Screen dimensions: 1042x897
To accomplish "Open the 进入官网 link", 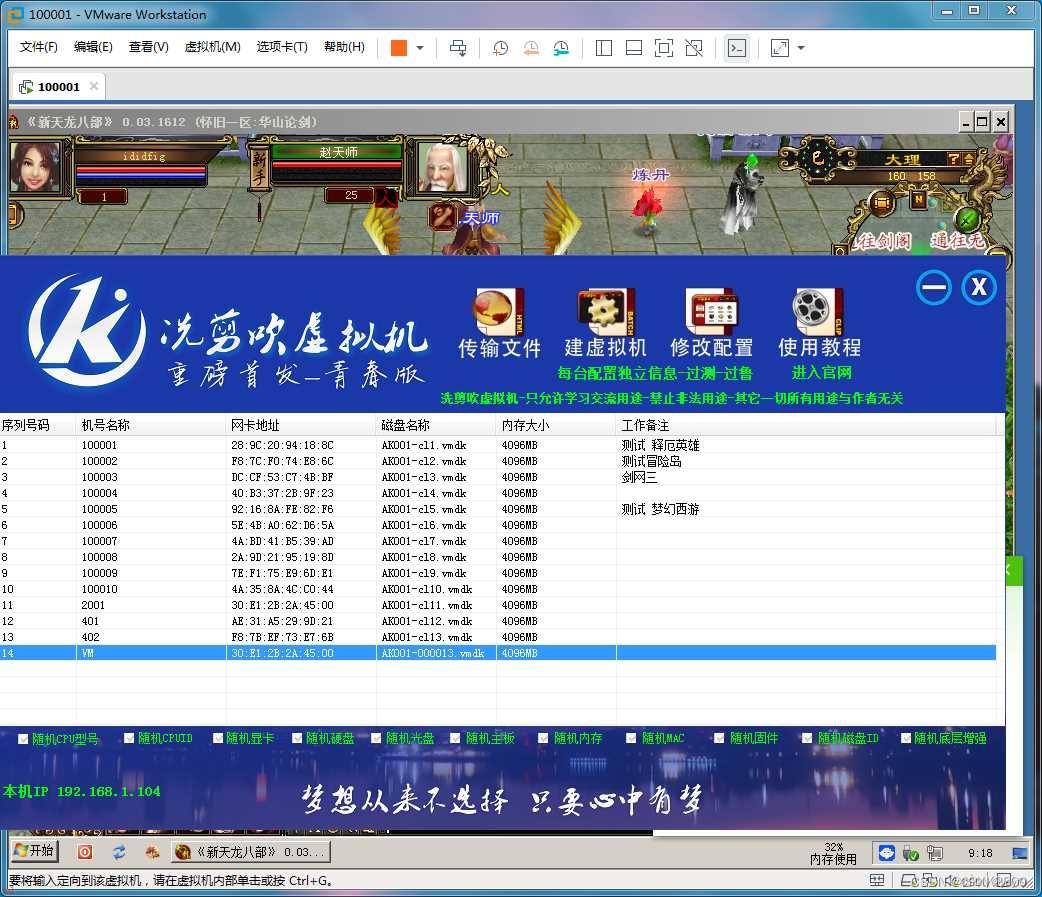I will pos(821,373).
